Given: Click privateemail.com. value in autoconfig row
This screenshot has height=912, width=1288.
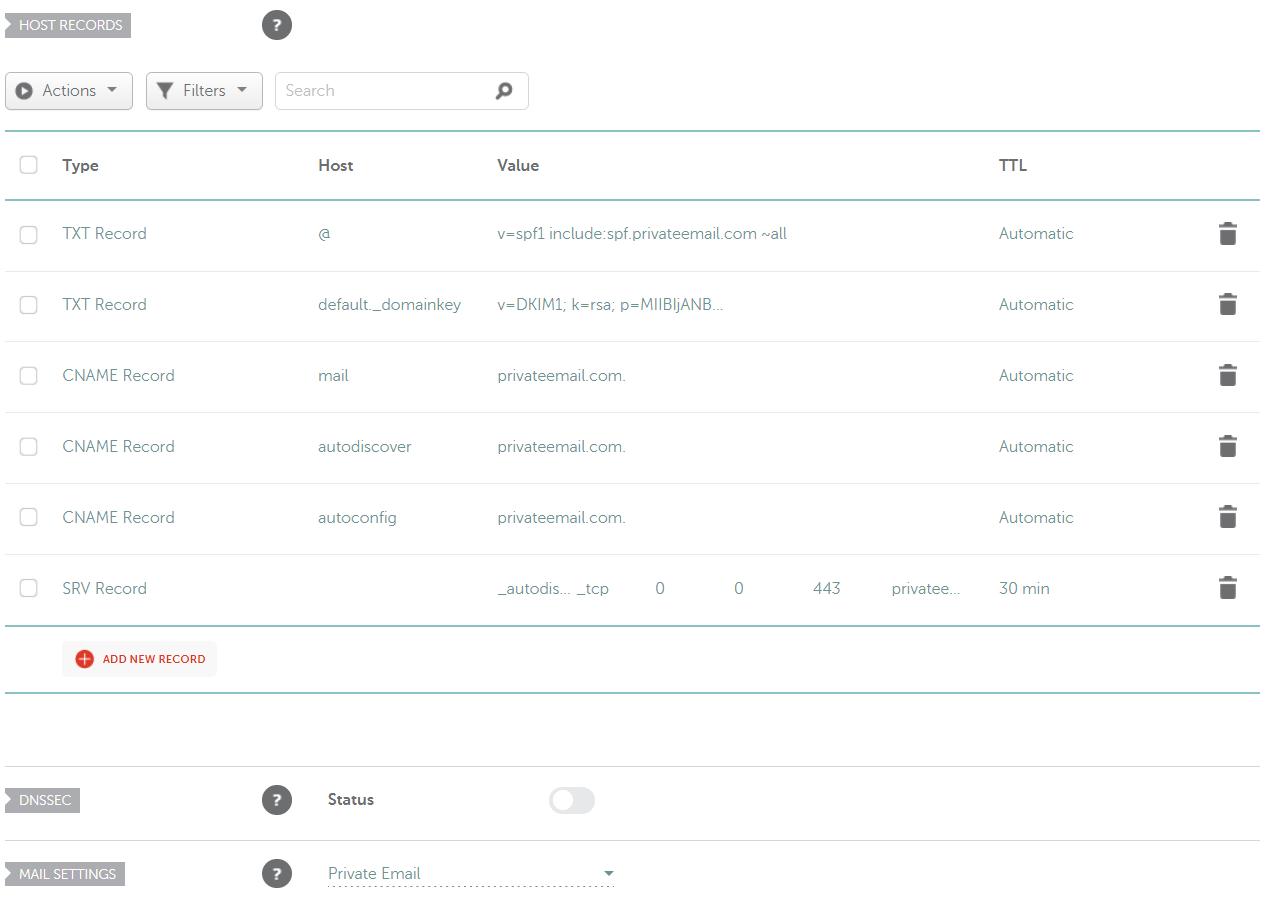Looking at the screenshot, I should pos(561,518).
